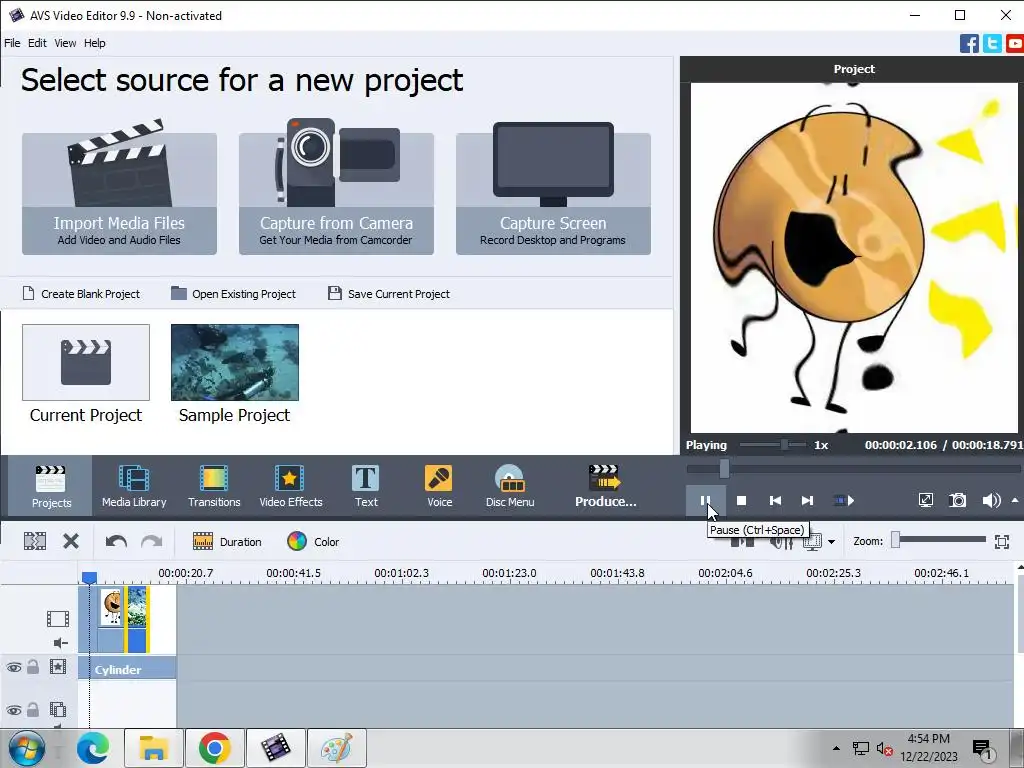
Task: Click the blue timeline playhead marker
Action: [89, 577]
